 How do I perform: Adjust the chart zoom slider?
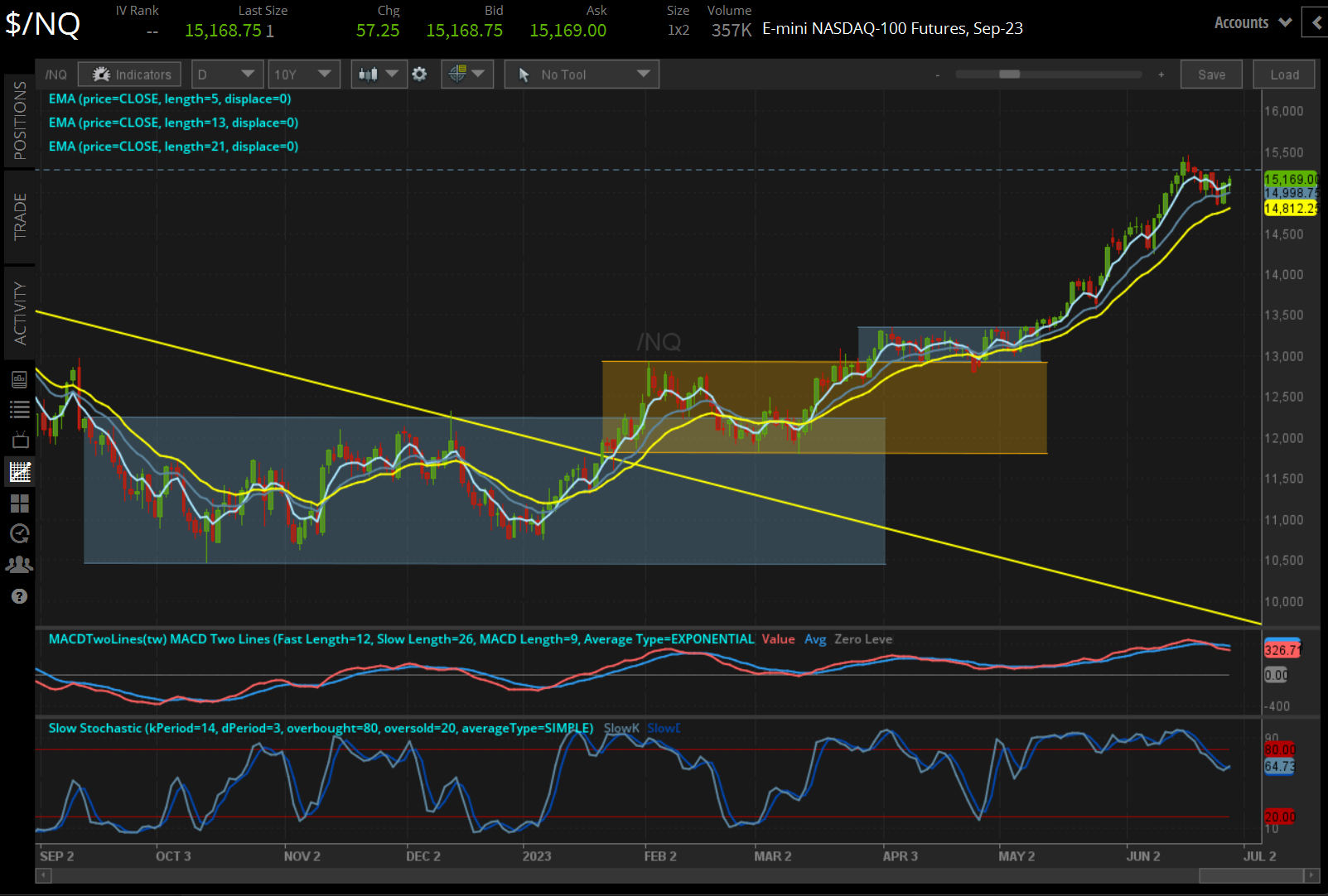point(1009,74)
